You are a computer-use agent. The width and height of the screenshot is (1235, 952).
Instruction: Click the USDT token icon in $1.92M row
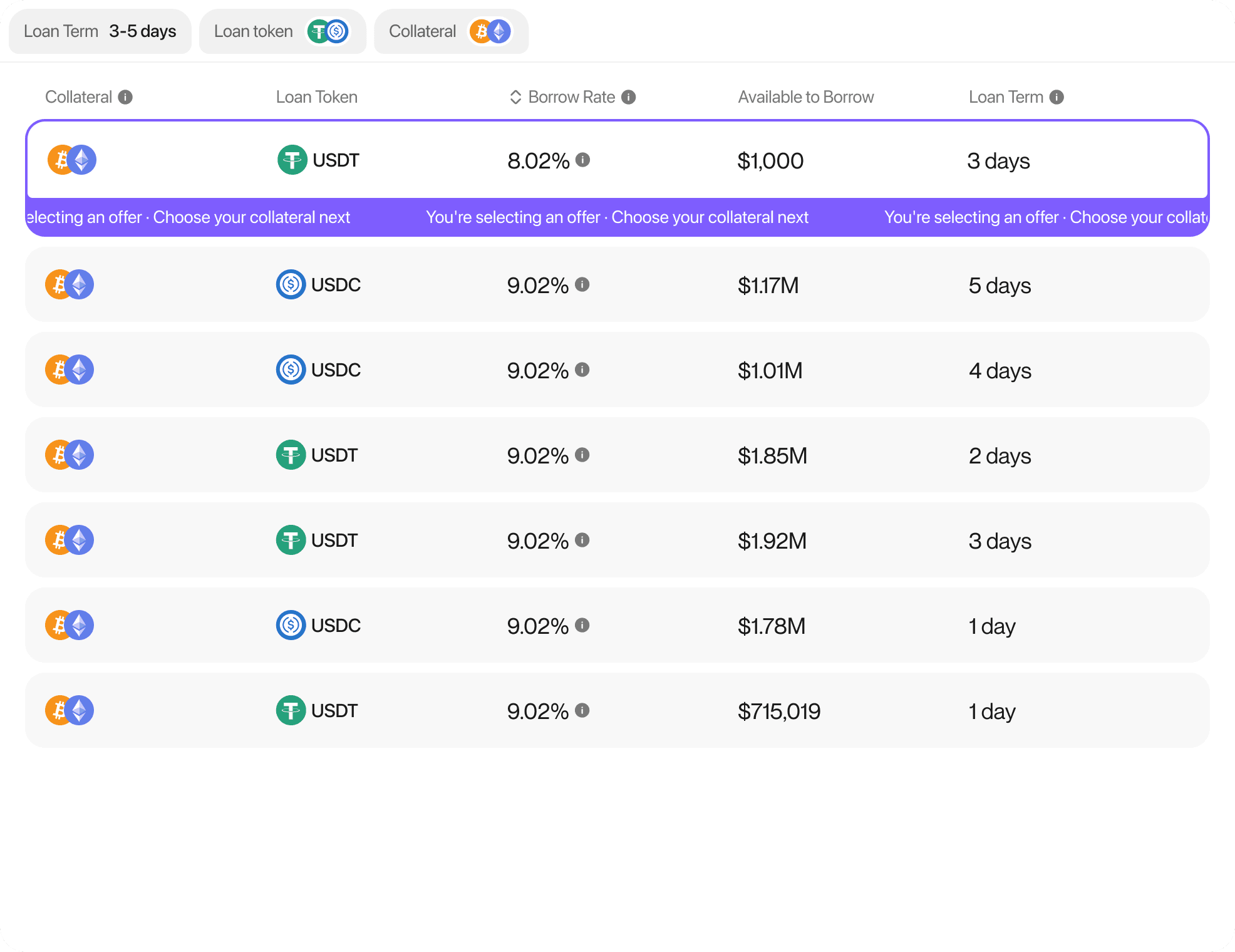tap(291, 540)
